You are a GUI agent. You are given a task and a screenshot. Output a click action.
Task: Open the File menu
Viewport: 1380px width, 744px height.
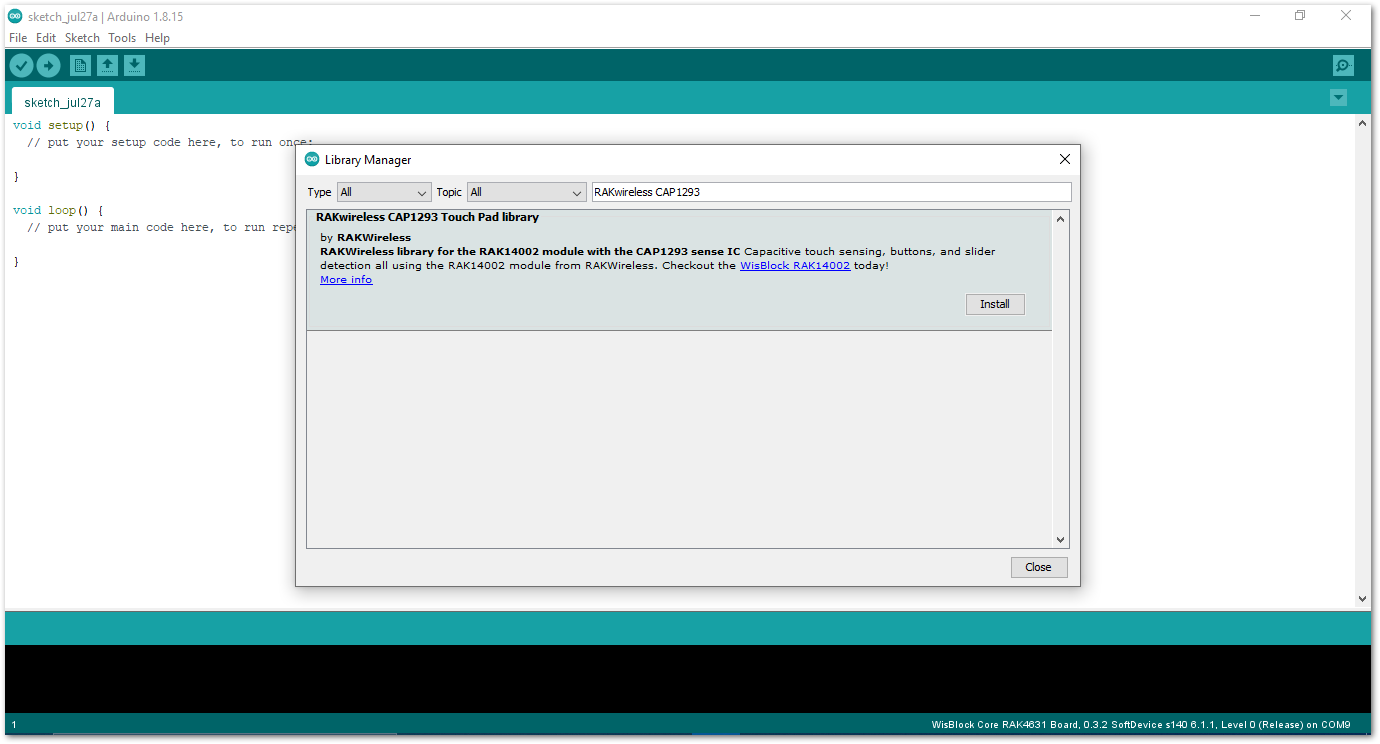coord(18,38)
